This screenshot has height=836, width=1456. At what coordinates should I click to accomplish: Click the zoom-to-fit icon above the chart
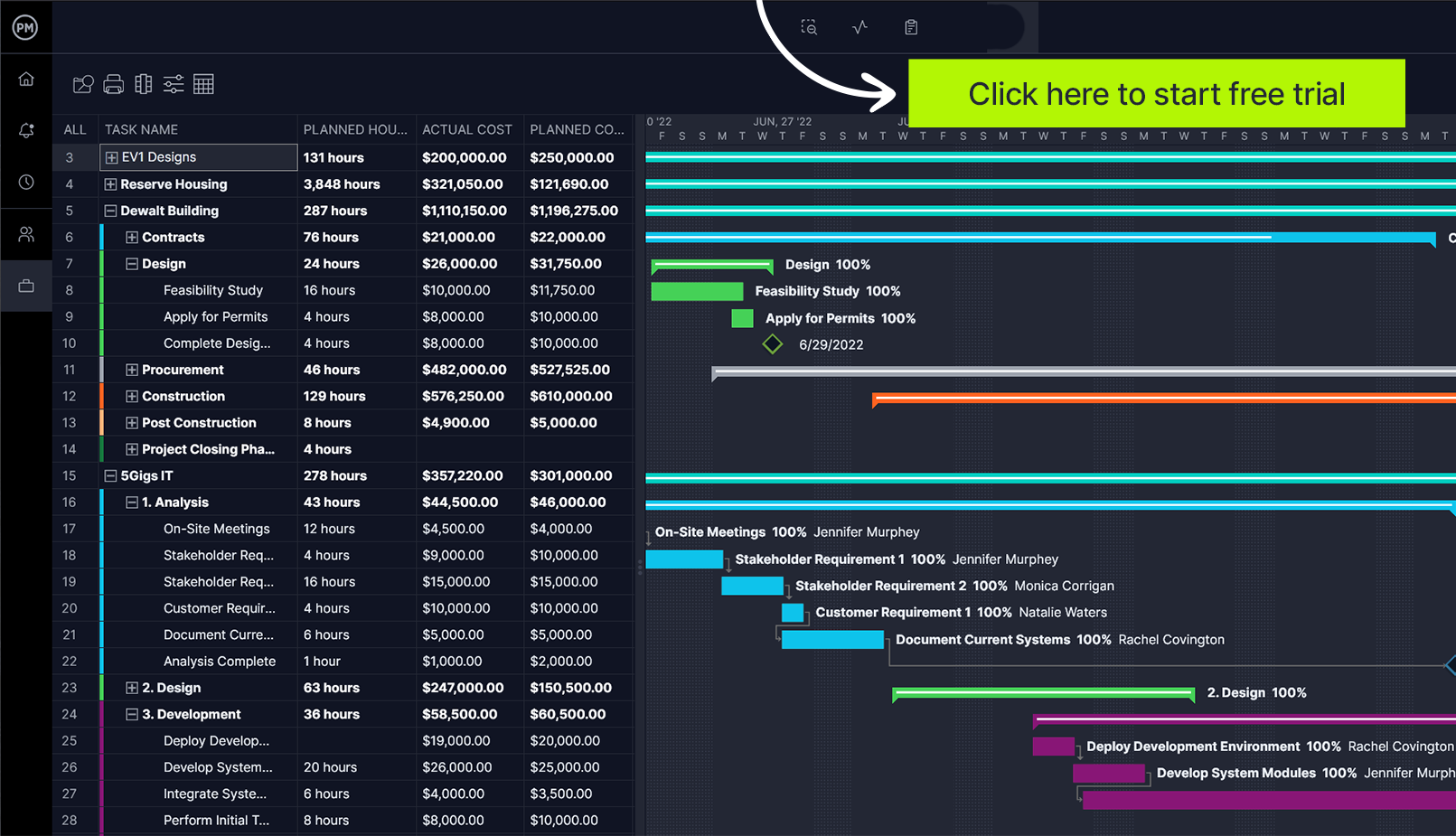[x=808, y=26]
